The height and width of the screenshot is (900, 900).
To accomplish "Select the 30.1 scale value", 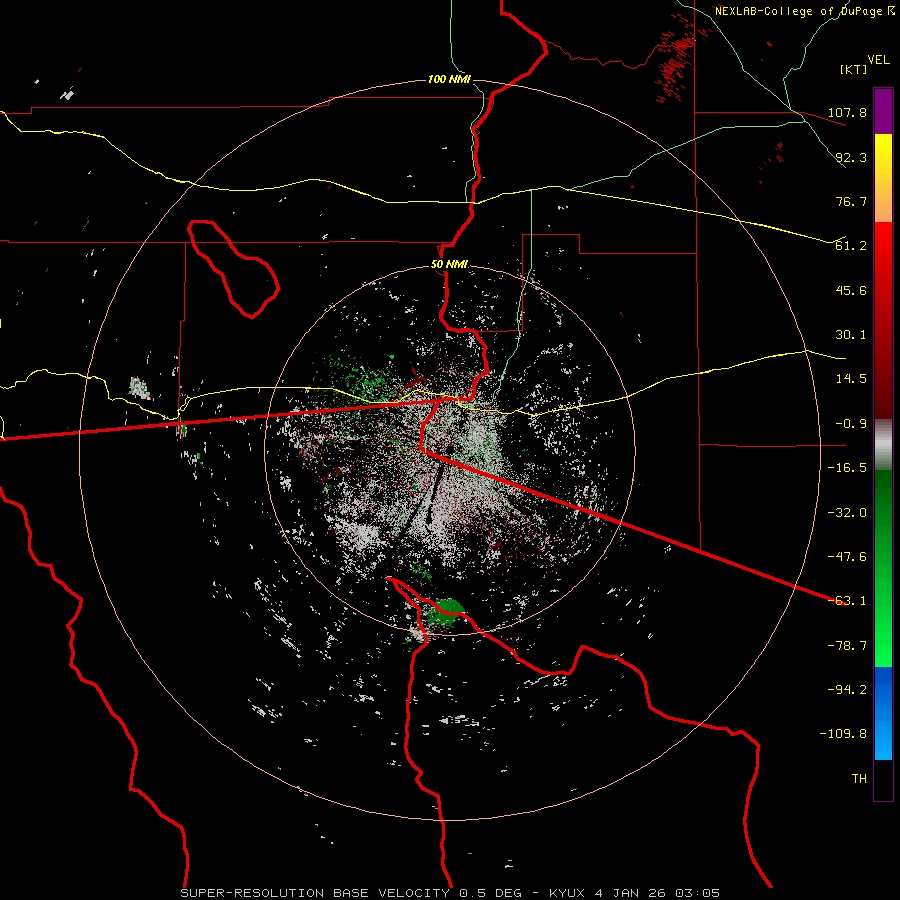I will [x=851, y=335].
